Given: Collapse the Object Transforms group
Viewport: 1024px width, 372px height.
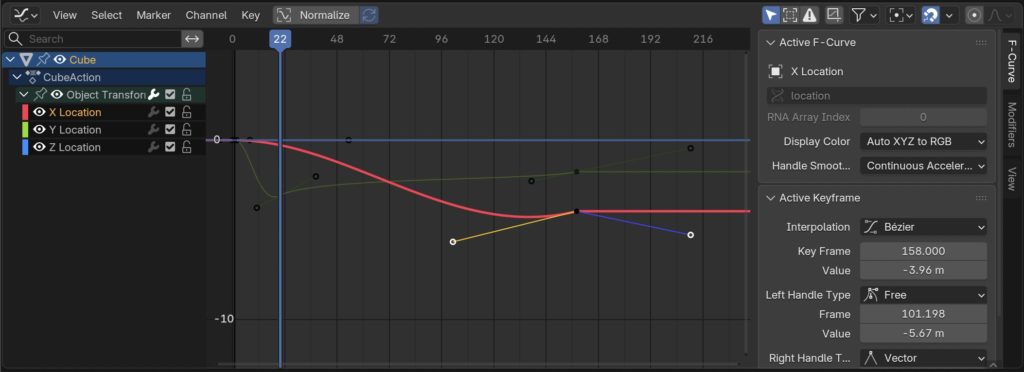Looking at the screenshot, I should click(24, 95).
